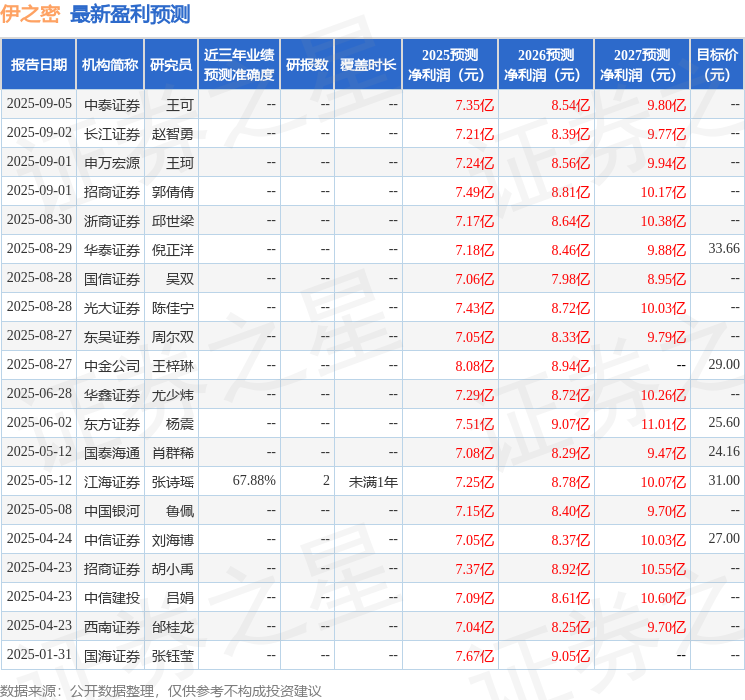Click the 最新盈利预测 heading
Viewport: 745px width, 700px height.
(130, 14)
